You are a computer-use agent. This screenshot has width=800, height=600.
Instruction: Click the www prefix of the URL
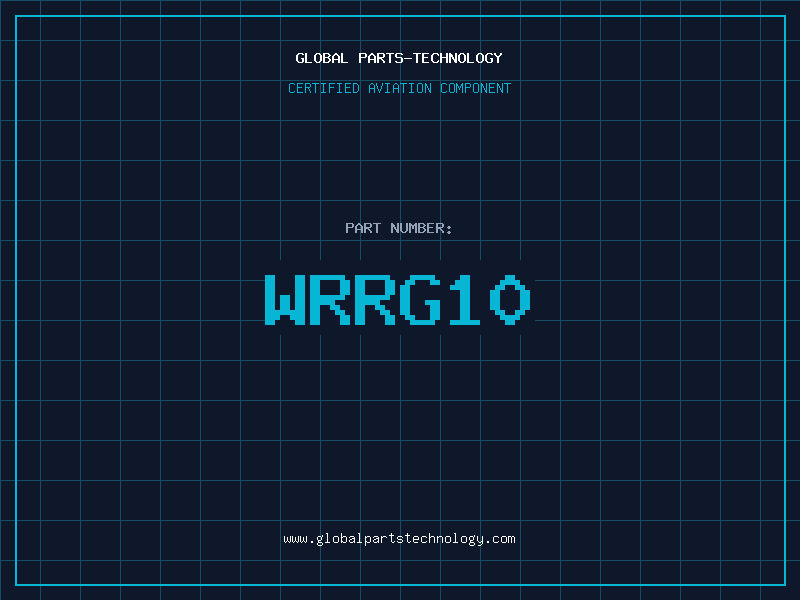(x=295, y=539)
